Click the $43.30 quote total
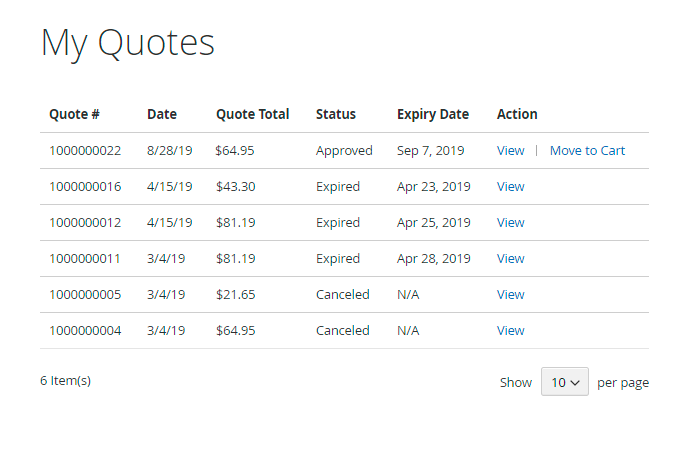Viewport: 685px width, 450px height. pyautogui.click(x=235, y=187)
